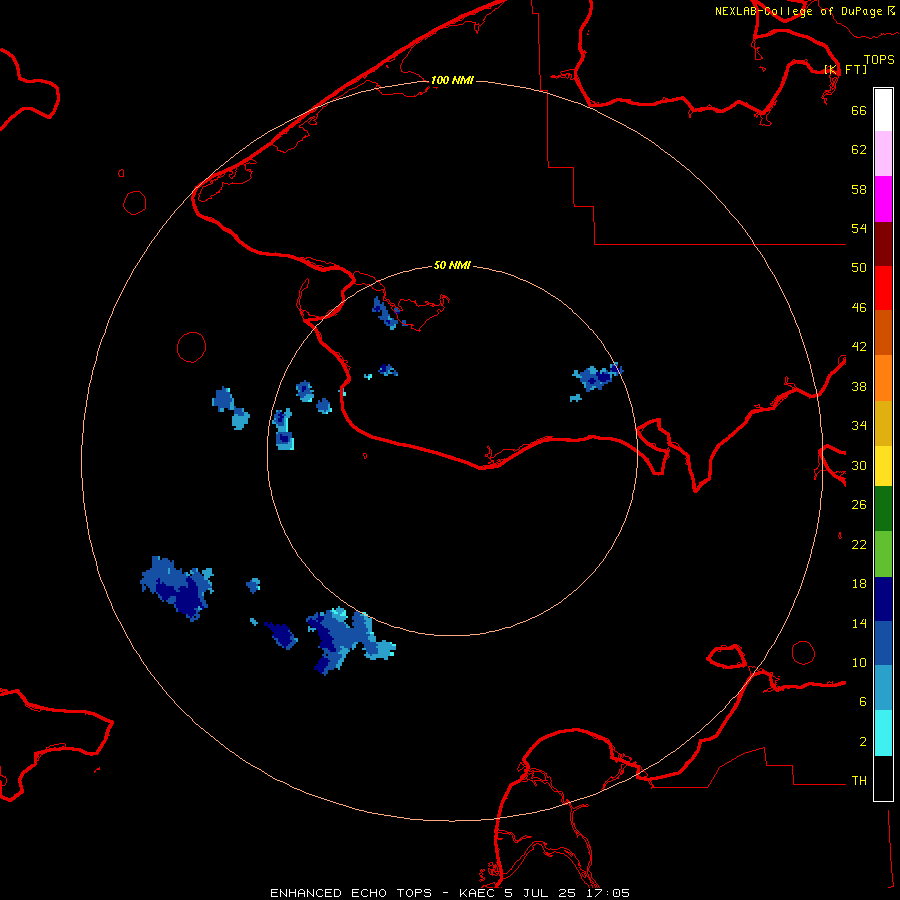Screen dimensions: 900x900
Task: Click the legend value 30
Action: pos(859,465)
